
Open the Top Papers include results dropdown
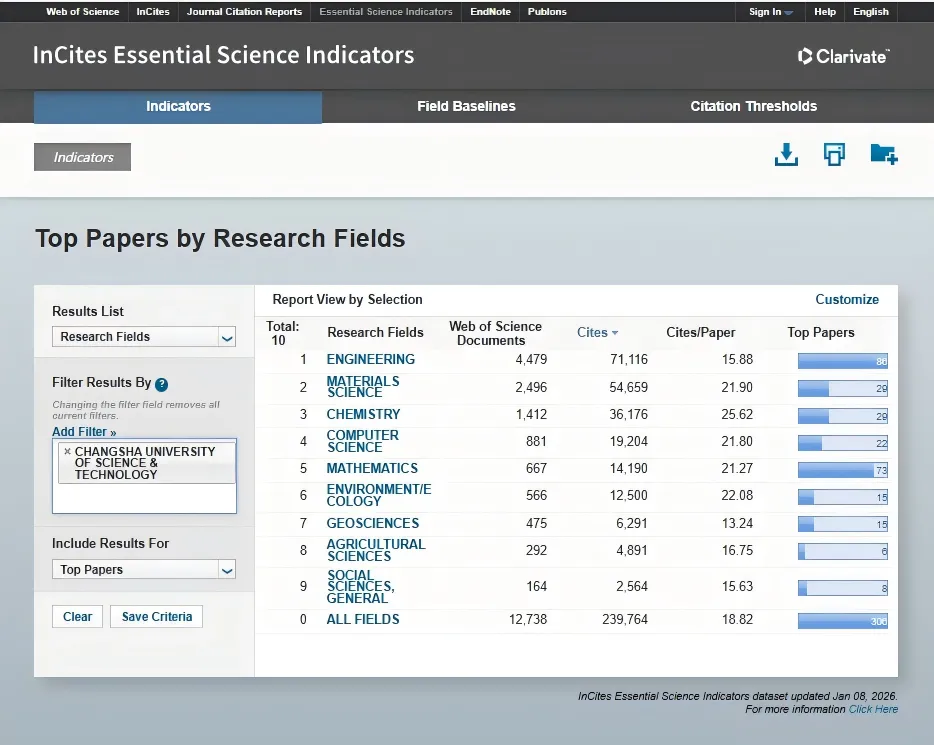coord(144,570)
